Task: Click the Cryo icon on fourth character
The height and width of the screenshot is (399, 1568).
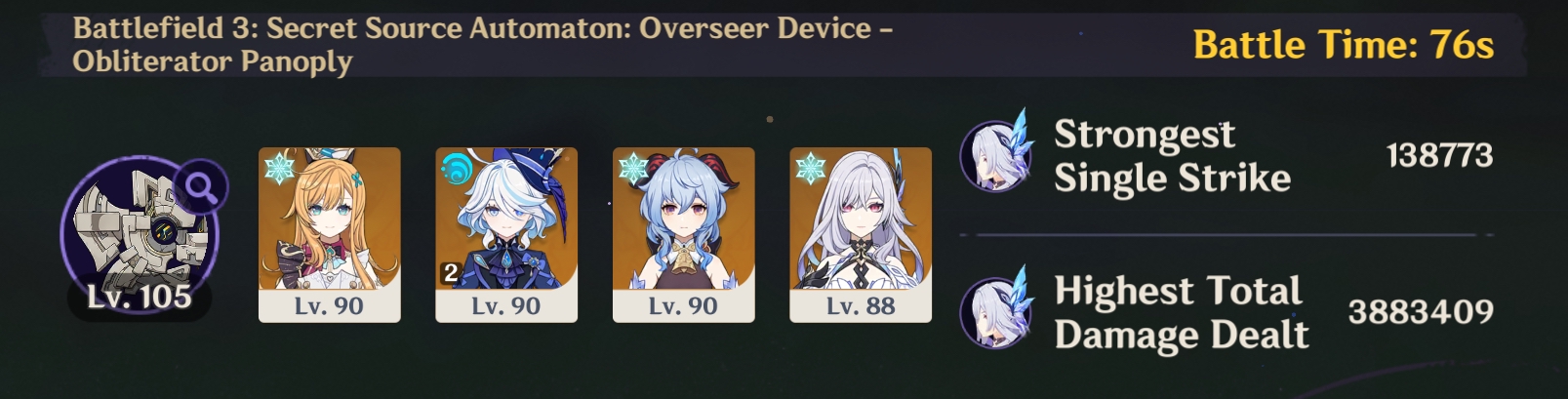Action: (x=811, y=170)
